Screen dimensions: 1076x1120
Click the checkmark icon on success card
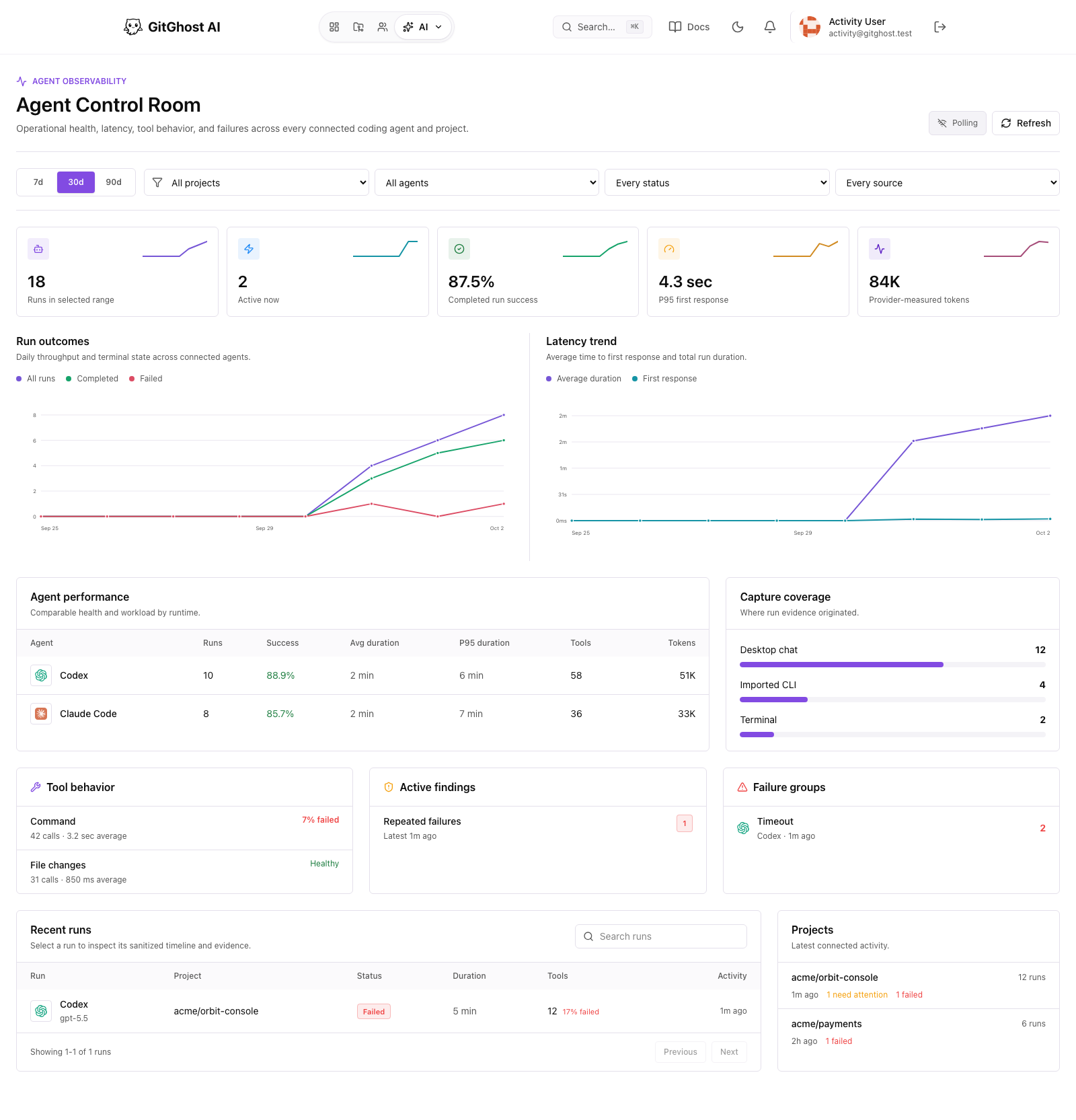[x=459, y=249]
